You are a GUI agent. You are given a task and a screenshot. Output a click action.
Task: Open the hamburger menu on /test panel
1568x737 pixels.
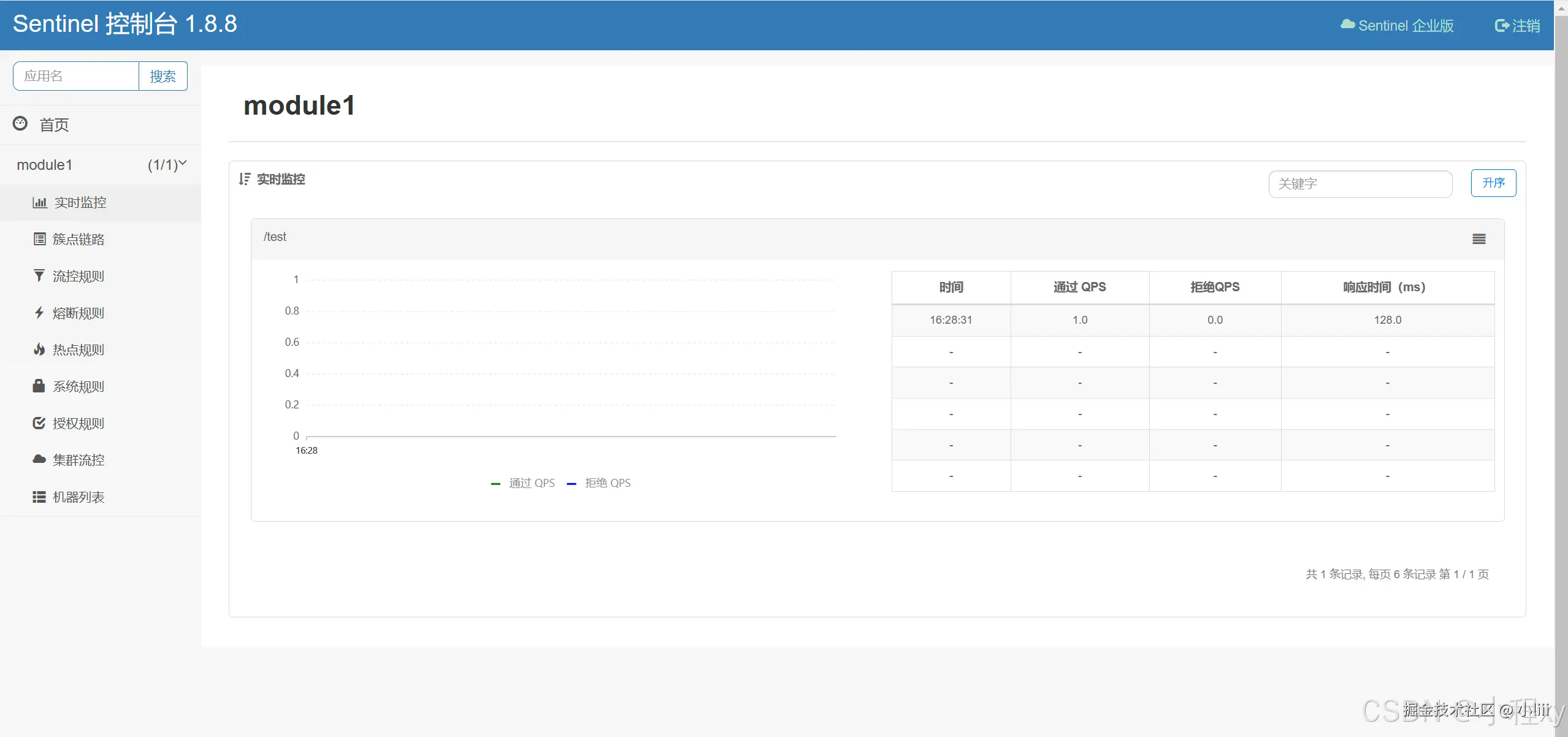click(x=1478, y=239)
